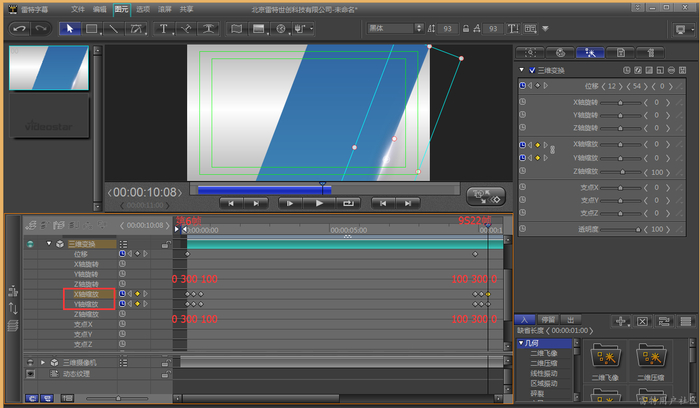The image size is (700, 408).
Task: Choose the text T tool
Action: (x=163, y=29)
